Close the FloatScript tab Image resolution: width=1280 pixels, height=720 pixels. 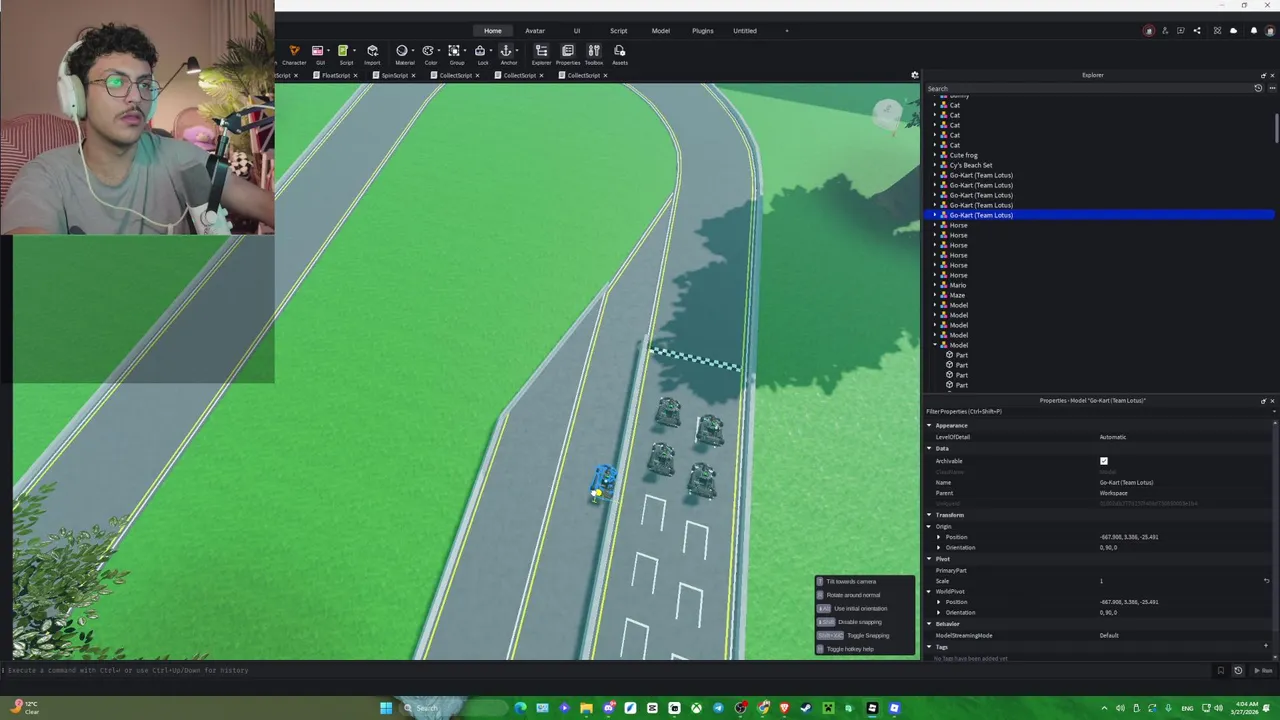click(x=354, y=75)
